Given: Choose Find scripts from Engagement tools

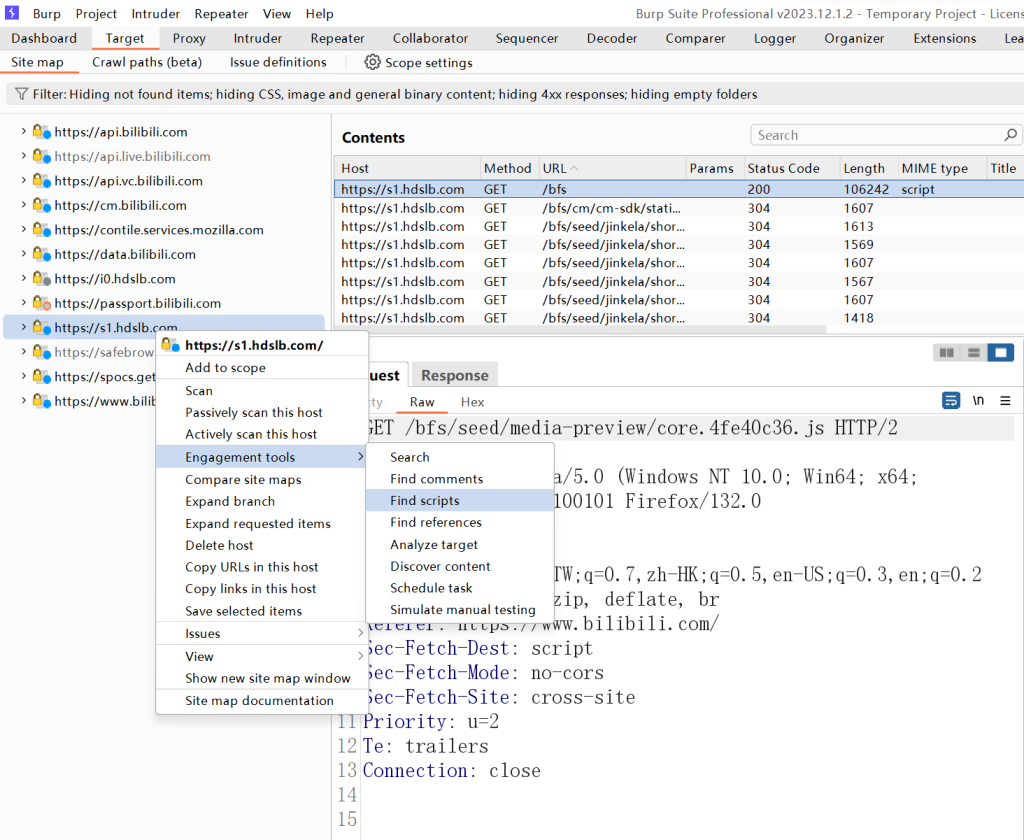Looking at the screenshot, I should [460, 500].
